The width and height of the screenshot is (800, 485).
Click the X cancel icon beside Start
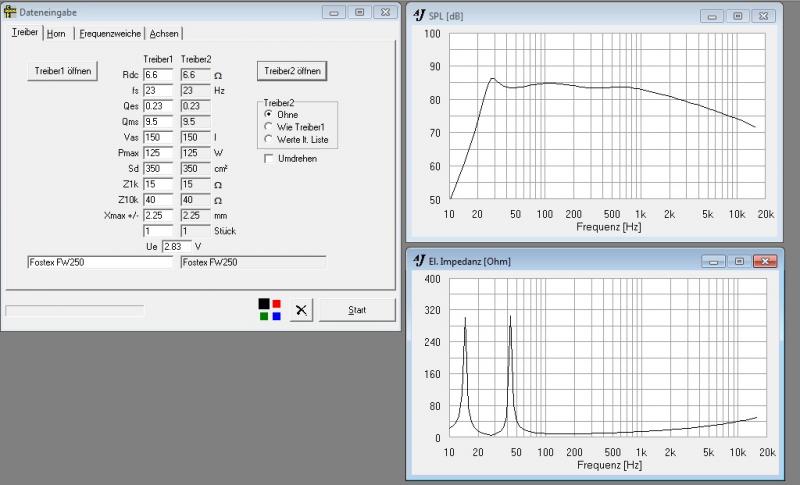(x=302, y=310)
